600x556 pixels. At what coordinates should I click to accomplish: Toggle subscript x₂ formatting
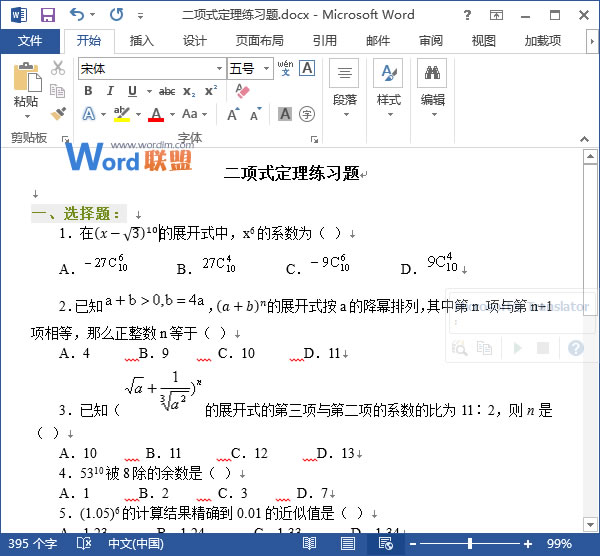(x=189, y=91)
